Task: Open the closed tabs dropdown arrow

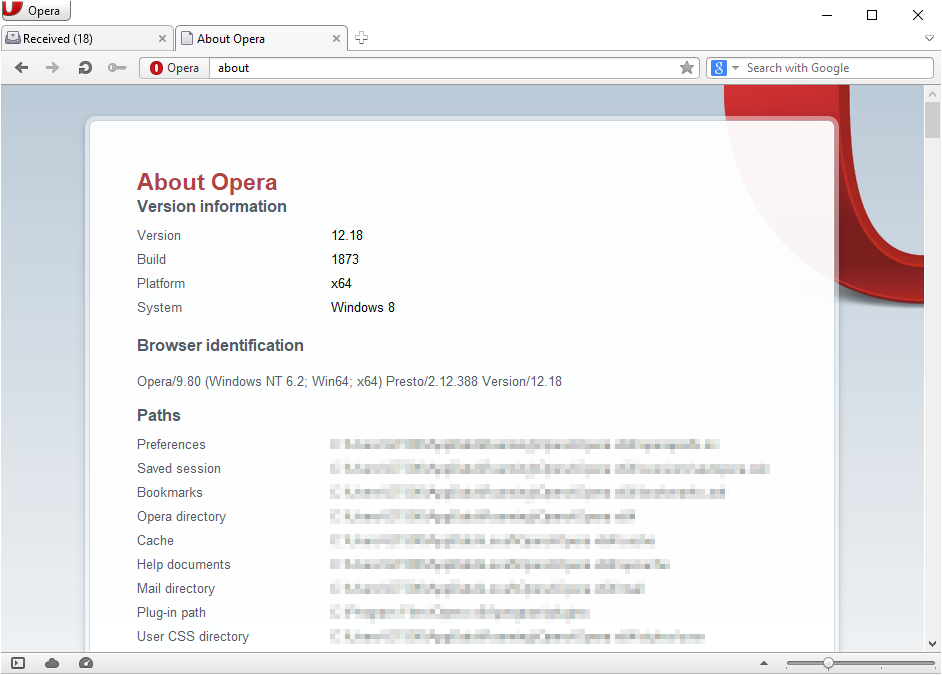Action: coord(929,38)
